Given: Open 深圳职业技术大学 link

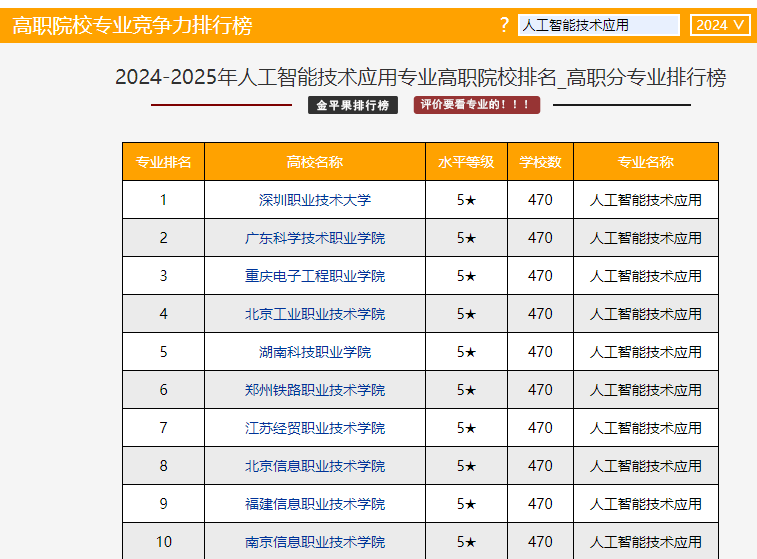Looking at the screenshot, I should (314, 200).
